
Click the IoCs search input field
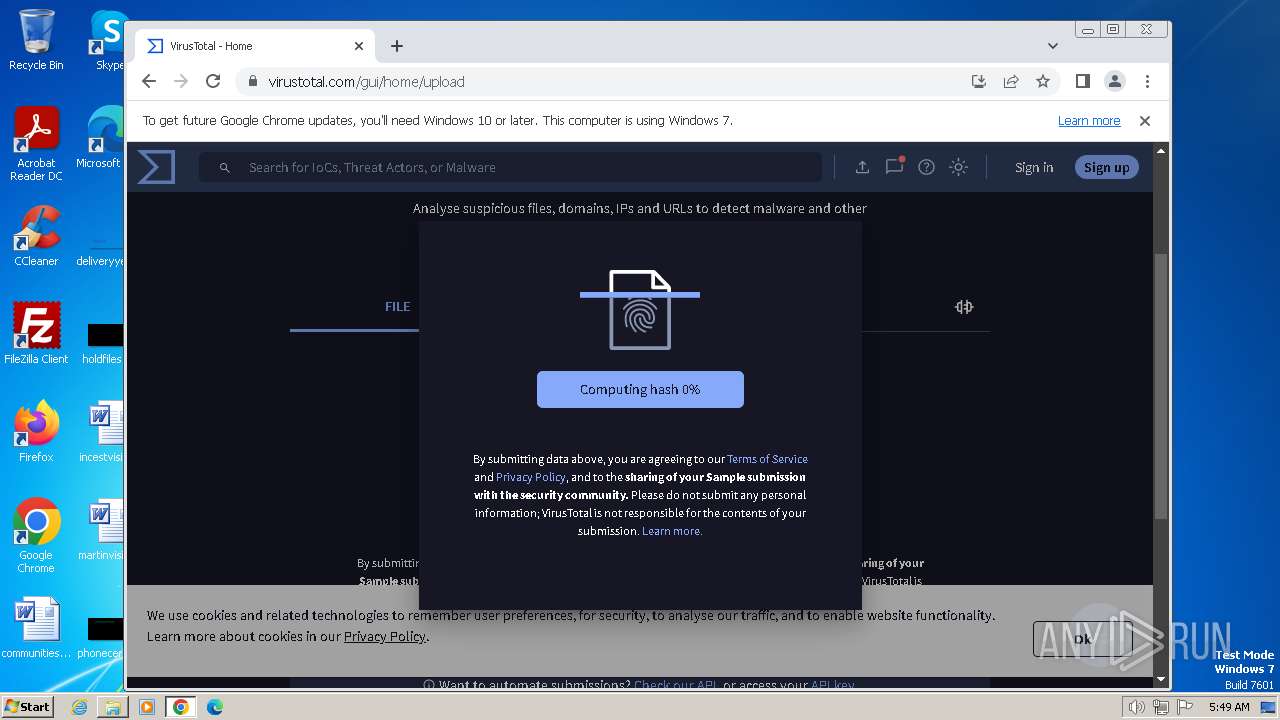(x=510, y=167)
